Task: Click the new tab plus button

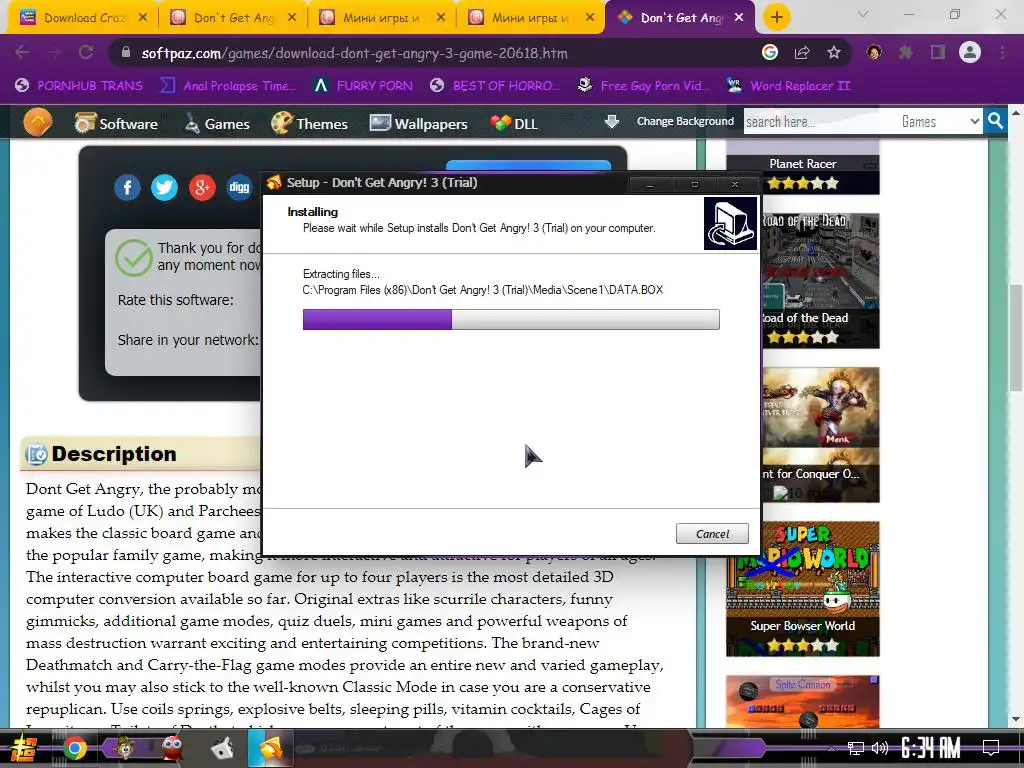Action: [776, 17]
